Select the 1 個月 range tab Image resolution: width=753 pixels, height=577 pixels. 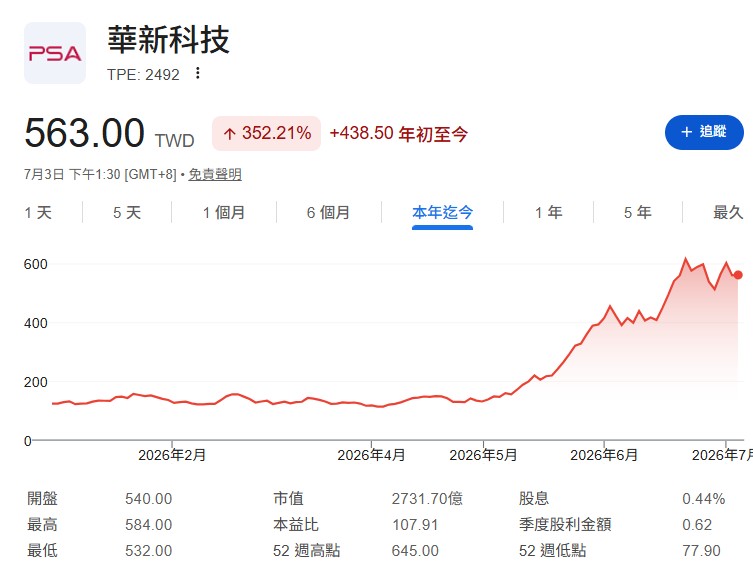coord(224,212)
